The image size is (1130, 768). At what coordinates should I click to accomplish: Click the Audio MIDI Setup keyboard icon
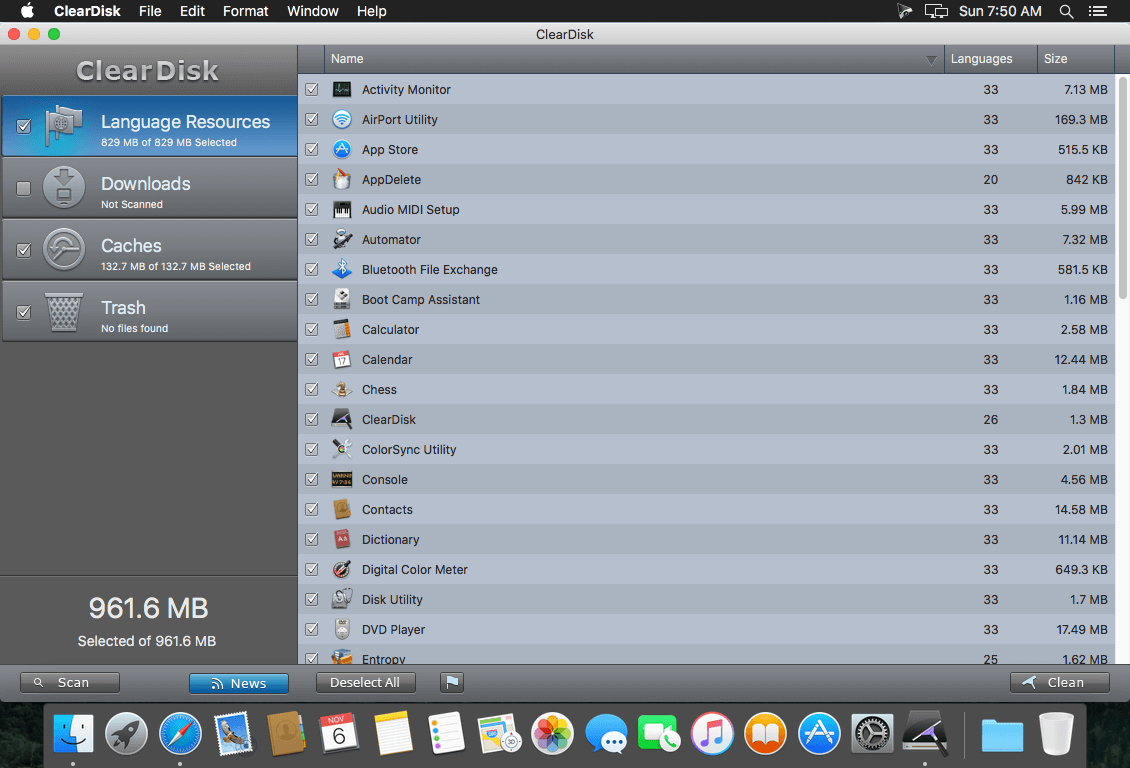[x=342, y=210]
